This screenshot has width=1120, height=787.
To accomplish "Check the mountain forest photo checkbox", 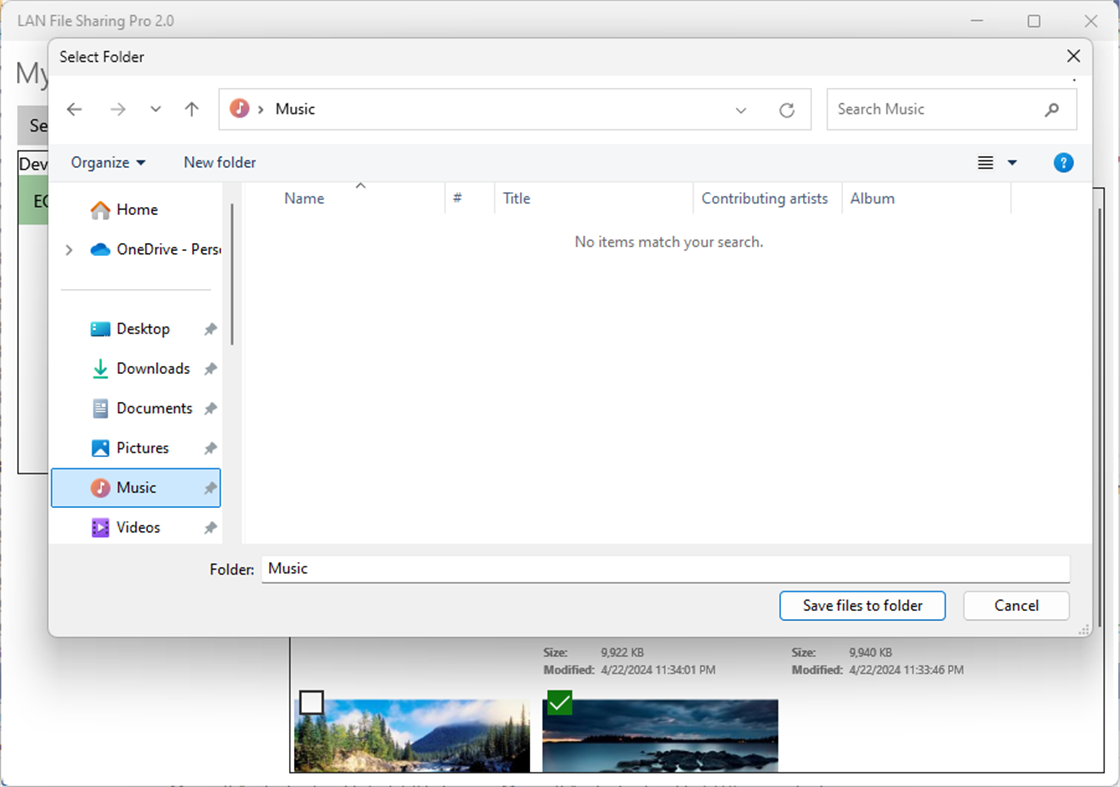I will (x=311, y=703).
